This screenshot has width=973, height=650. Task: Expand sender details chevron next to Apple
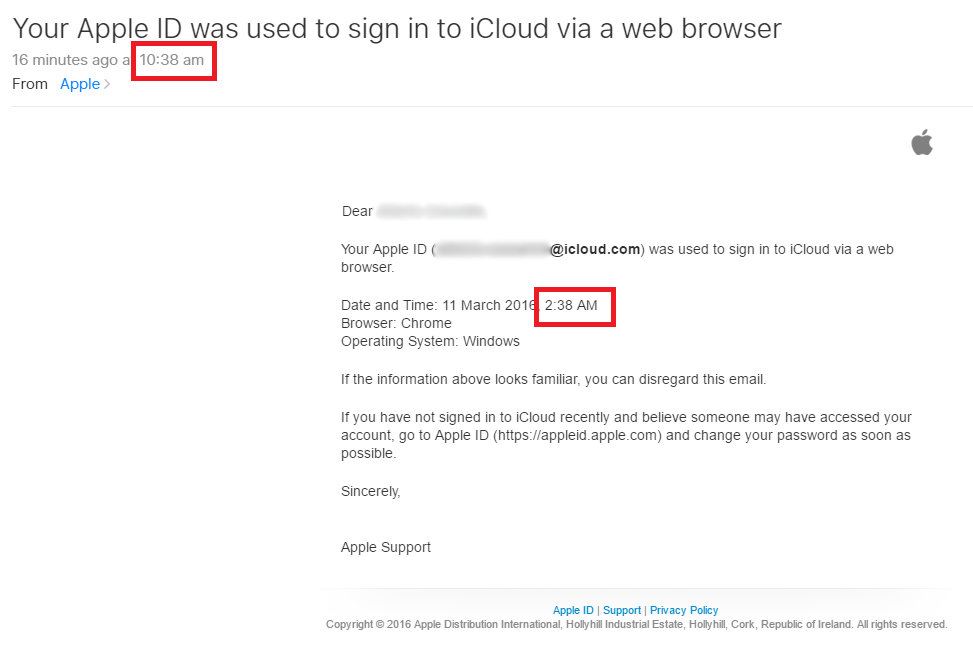pyautogui.click(x=107, y=85)
